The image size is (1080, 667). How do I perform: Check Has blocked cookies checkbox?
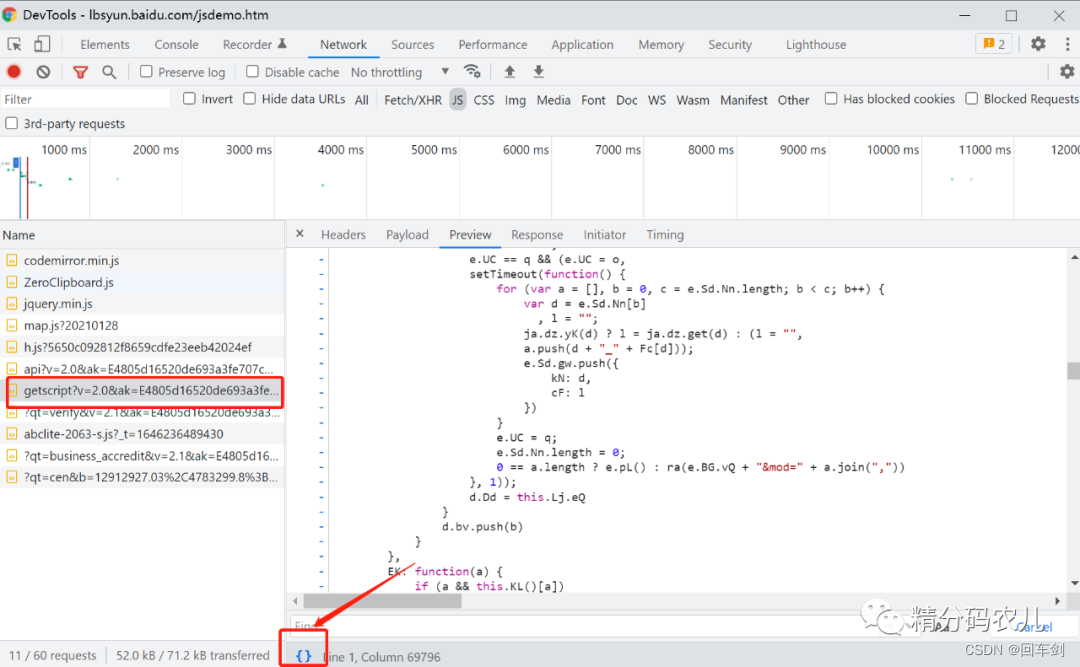click(831, 99)
